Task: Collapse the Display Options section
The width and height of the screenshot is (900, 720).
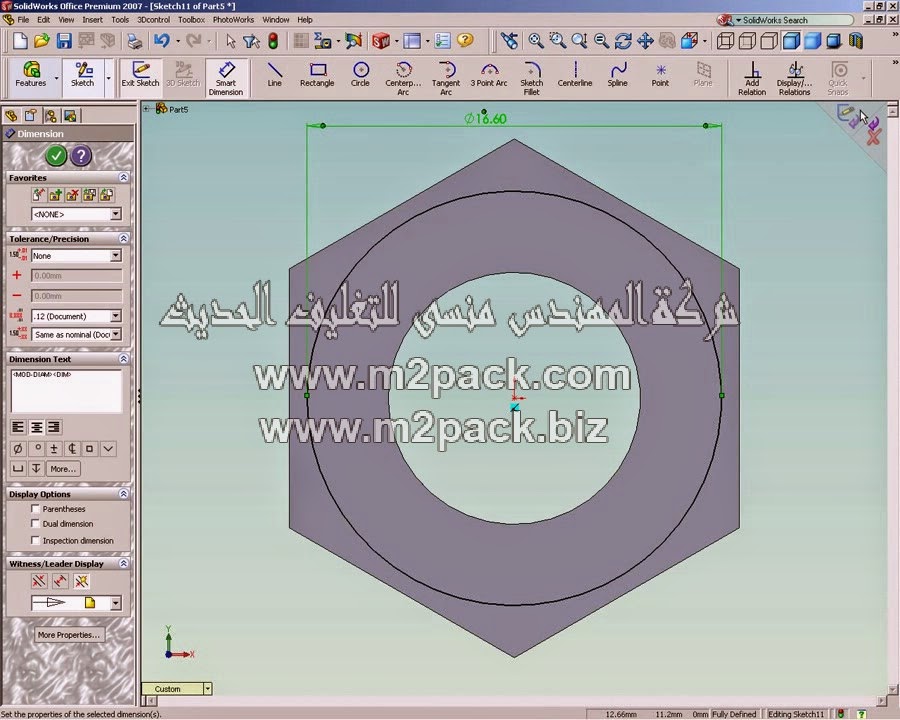Action: point(123,494)
